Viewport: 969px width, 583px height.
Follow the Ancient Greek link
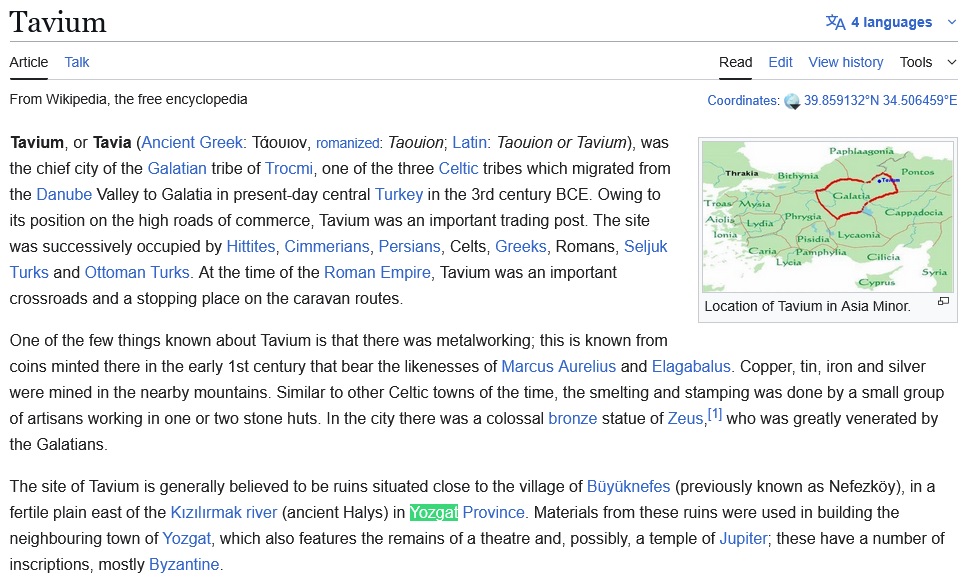click(x=192, y=143)
